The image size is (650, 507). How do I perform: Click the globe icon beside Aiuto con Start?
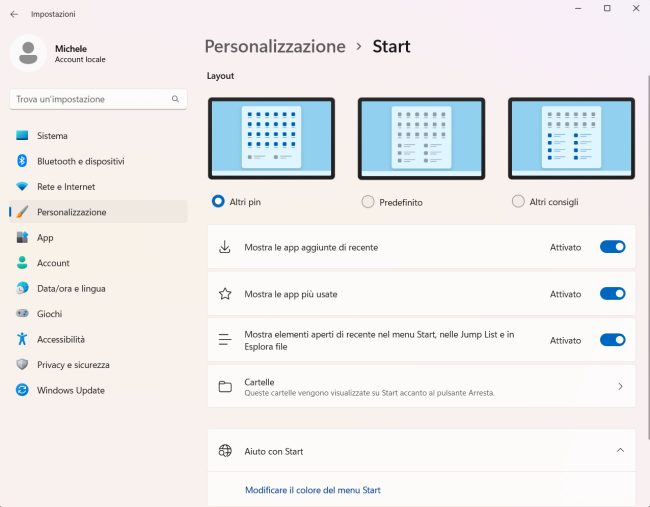(x=225, y=451)
